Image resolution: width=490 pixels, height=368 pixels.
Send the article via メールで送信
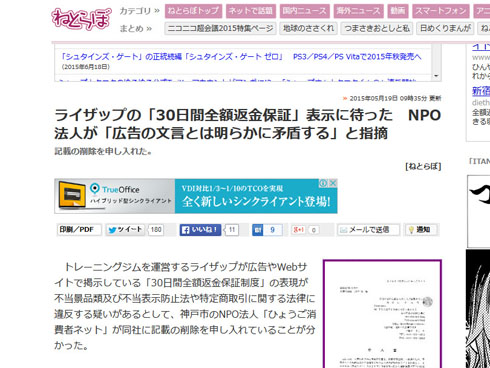click(x=368, y=230)
